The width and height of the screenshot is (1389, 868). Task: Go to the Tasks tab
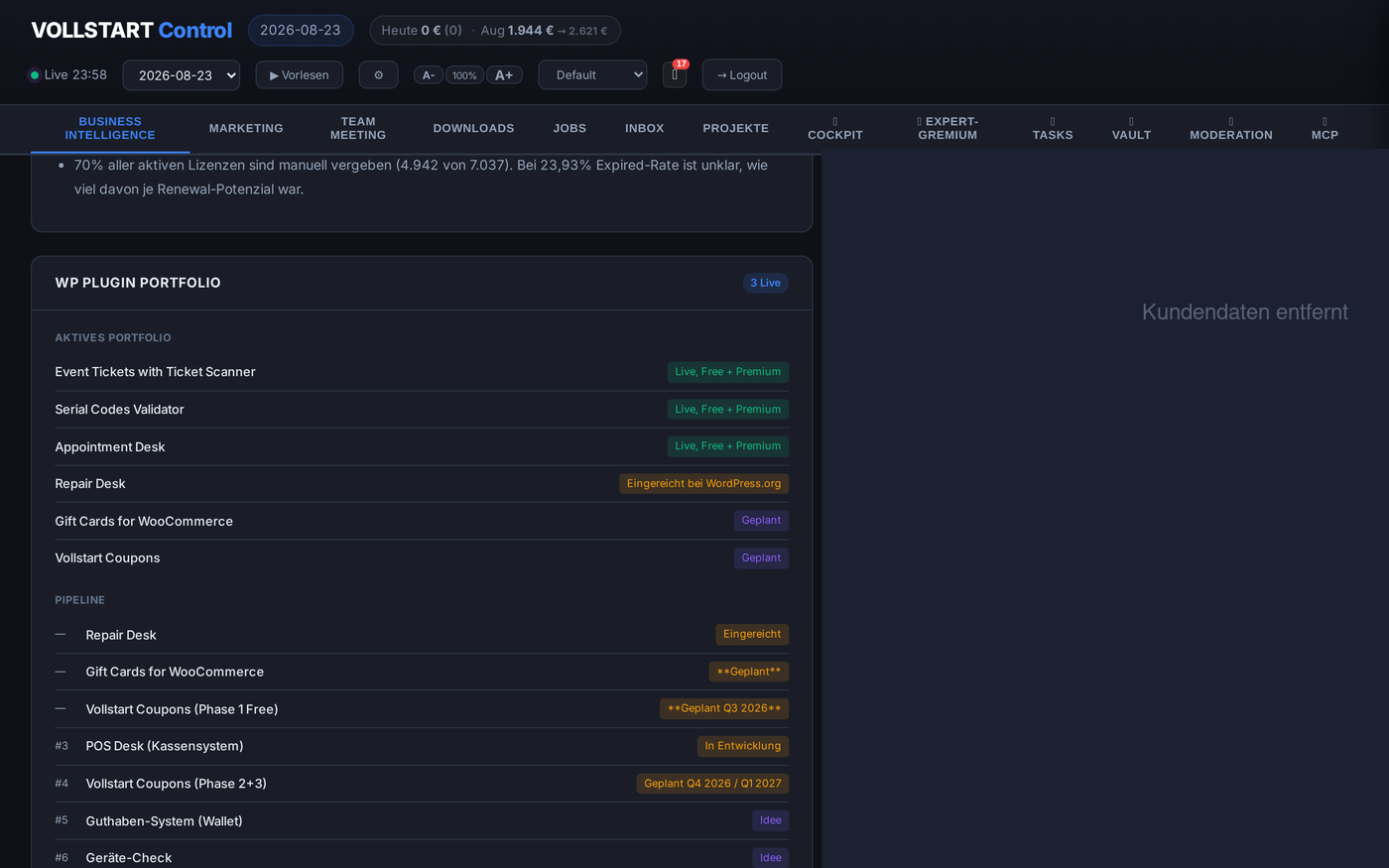tap(1053, 128)
